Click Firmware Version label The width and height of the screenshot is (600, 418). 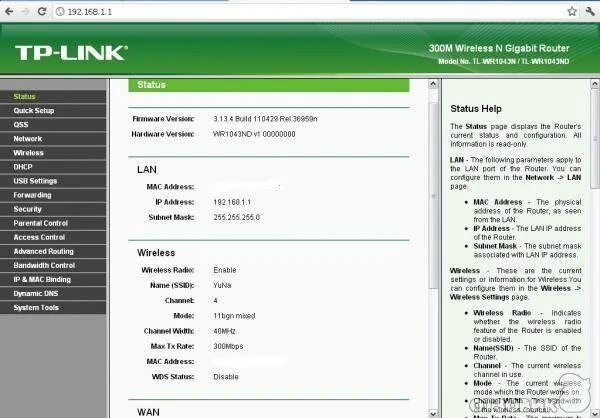click(x=163, y=119)
